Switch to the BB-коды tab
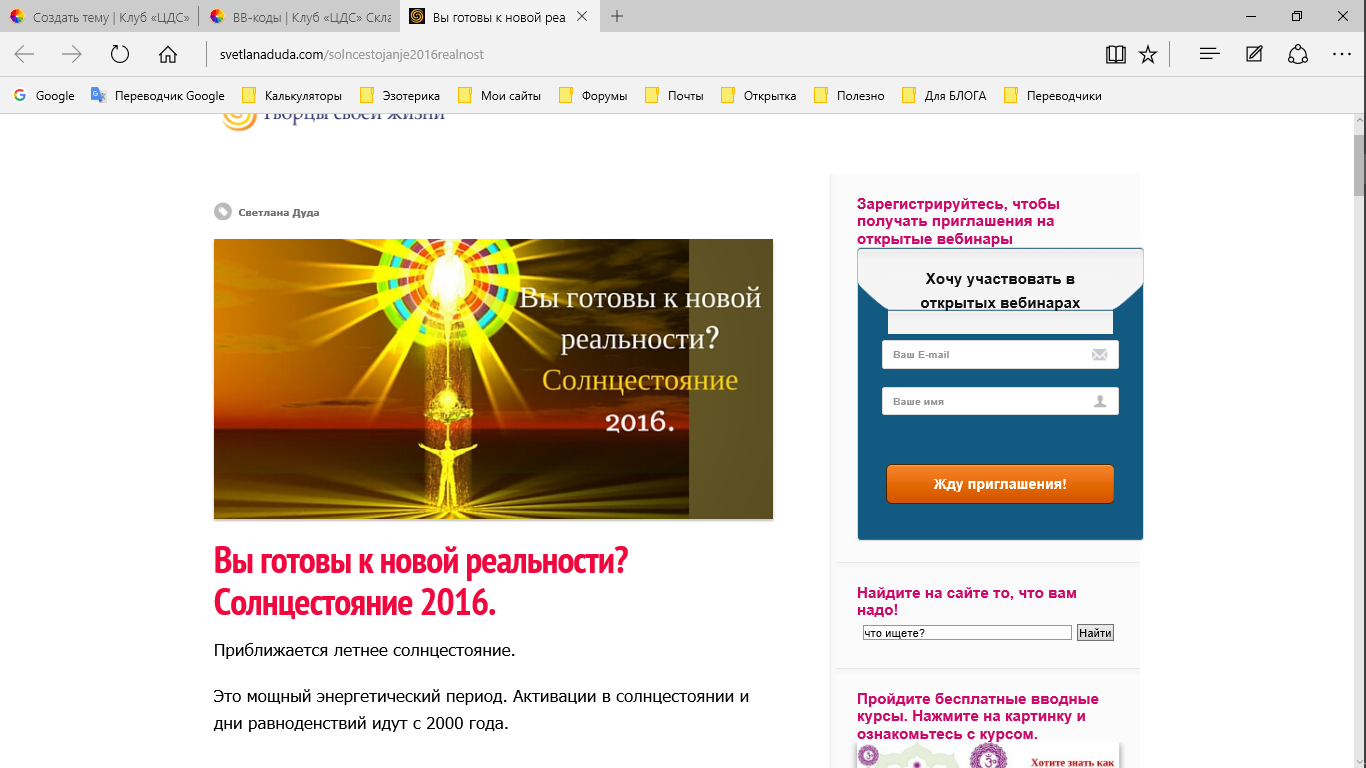 point(300,16)
